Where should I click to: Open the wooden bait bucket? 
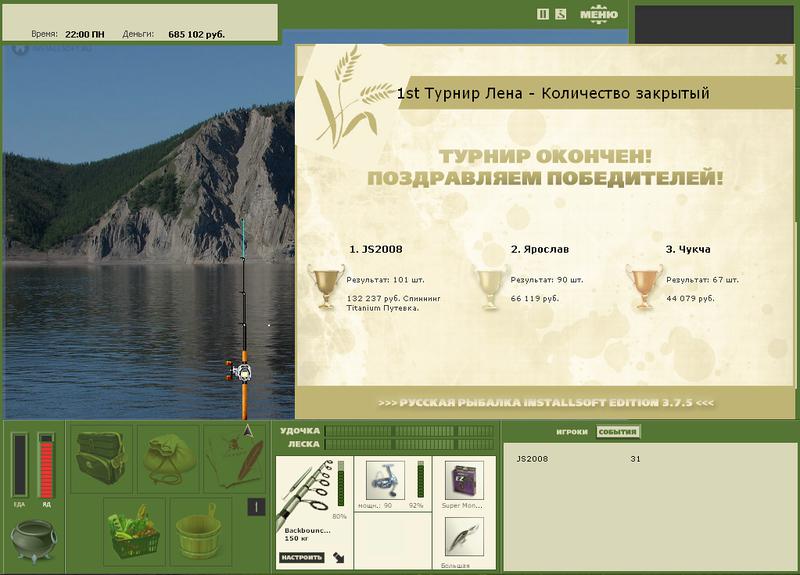pos(199,532)
